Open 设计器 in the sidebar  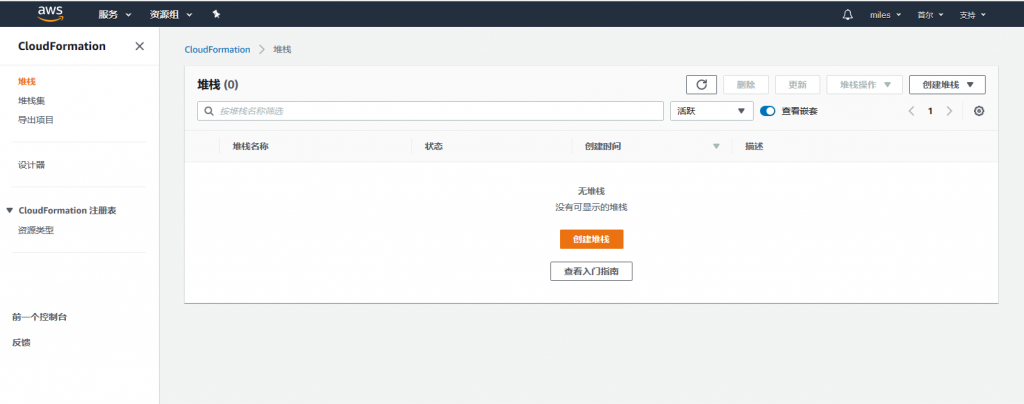click(x=31, y=165)
